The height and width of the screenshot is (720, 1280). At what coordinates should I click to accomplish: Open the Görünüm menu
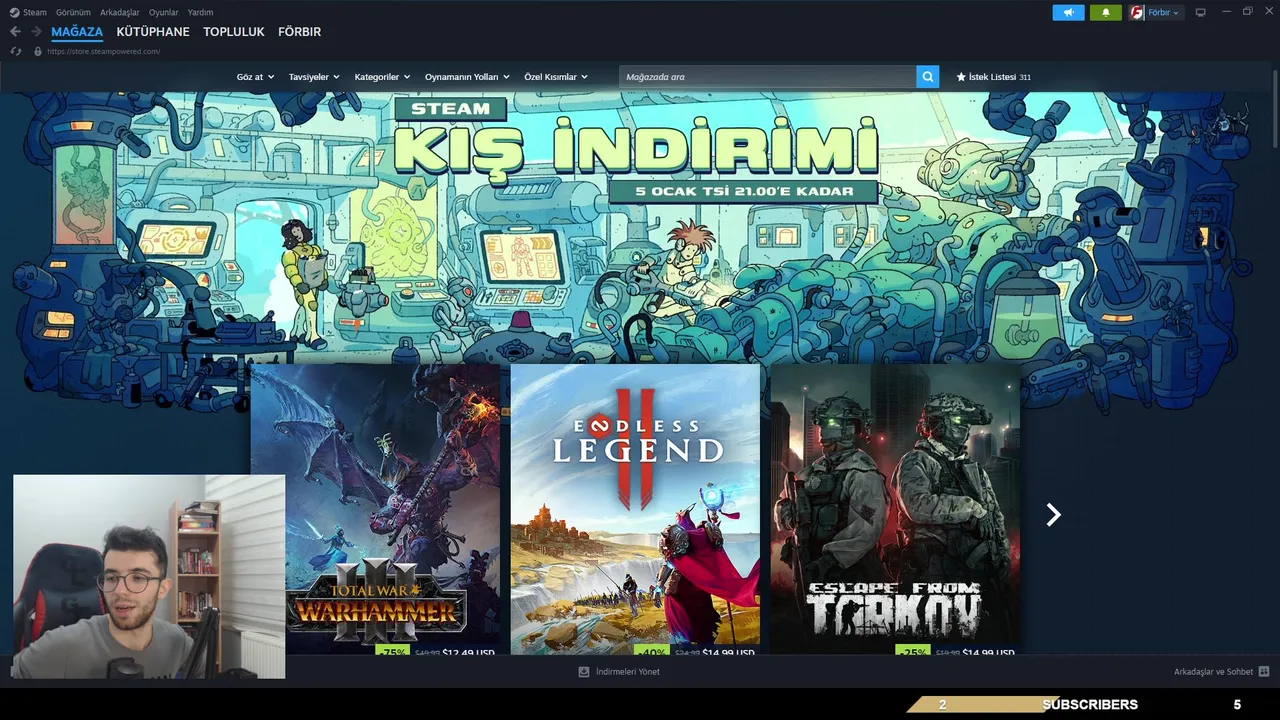[x=73, y=12]
